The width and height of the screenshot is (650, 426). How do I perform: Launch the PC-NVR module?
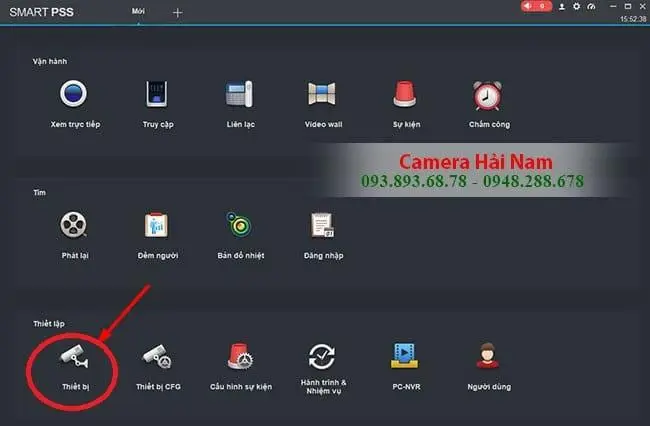click(x=405, y=356)
